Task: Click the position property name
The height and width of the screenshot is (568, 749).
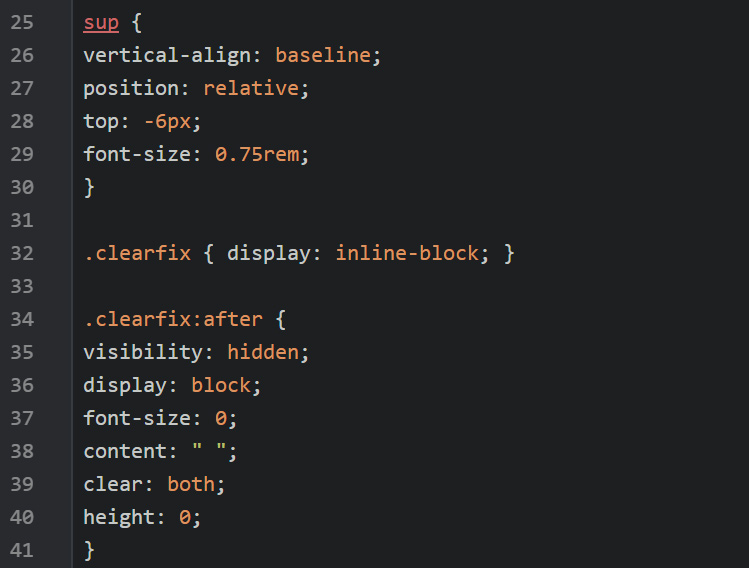Action: coord(131,88)
